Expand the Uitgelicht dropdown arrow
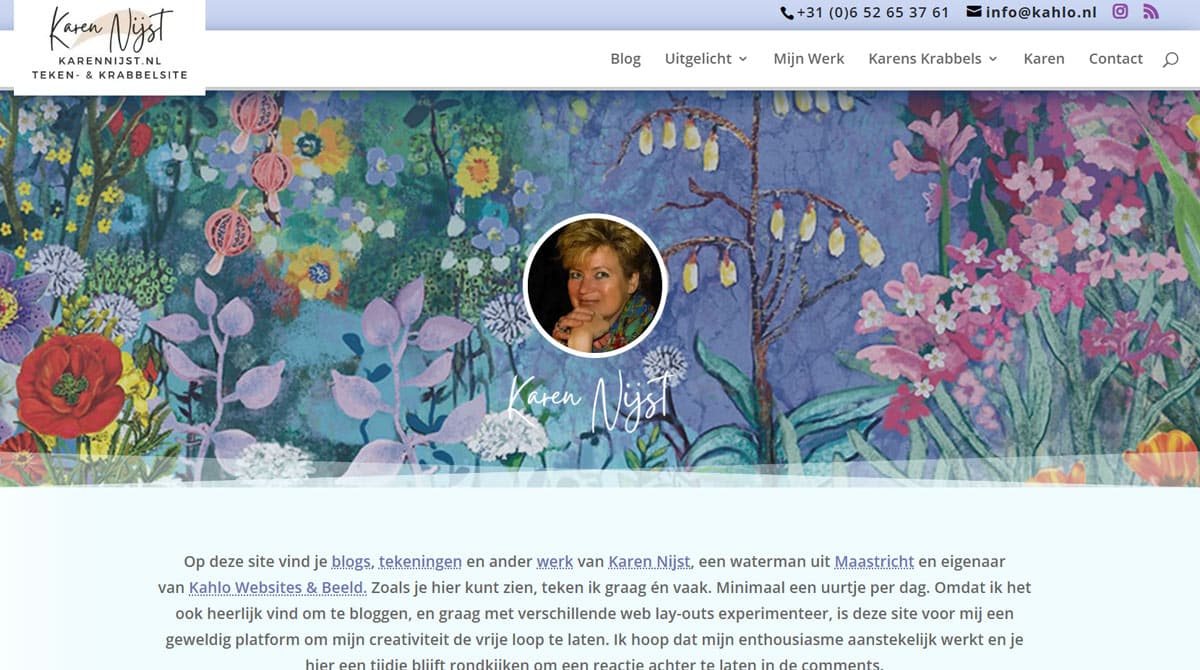 [743, 59]
